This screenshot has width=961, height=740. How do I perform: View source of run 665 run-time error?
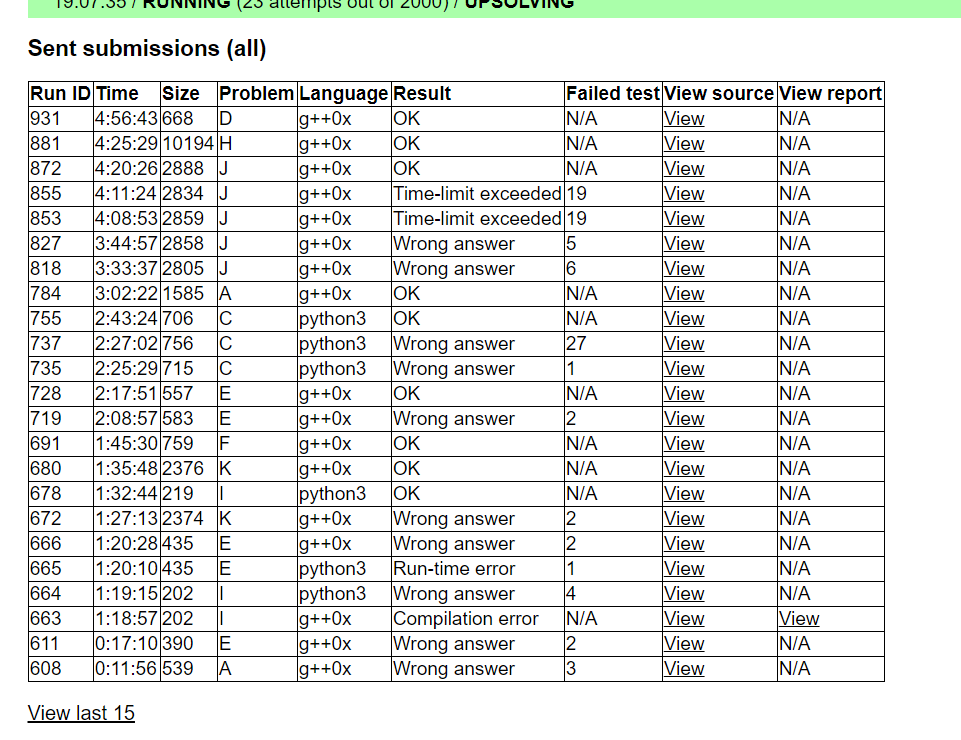click(684, 569)
